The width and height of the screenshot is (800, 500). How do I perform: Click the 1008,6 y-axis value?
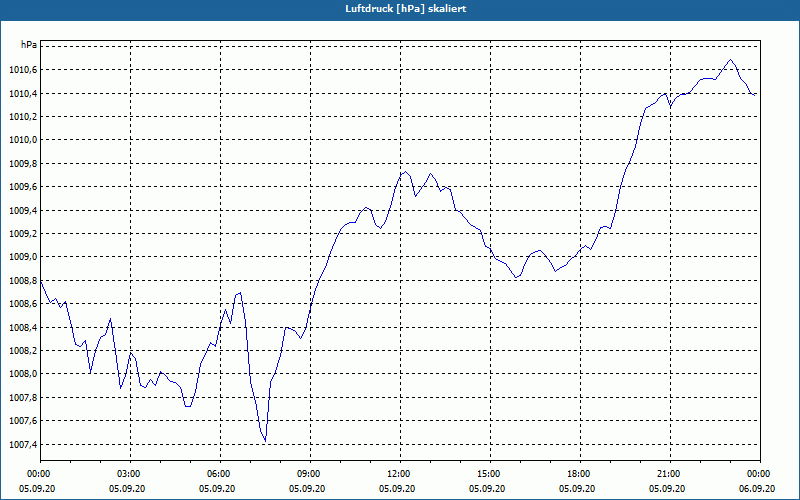(23, 304)
